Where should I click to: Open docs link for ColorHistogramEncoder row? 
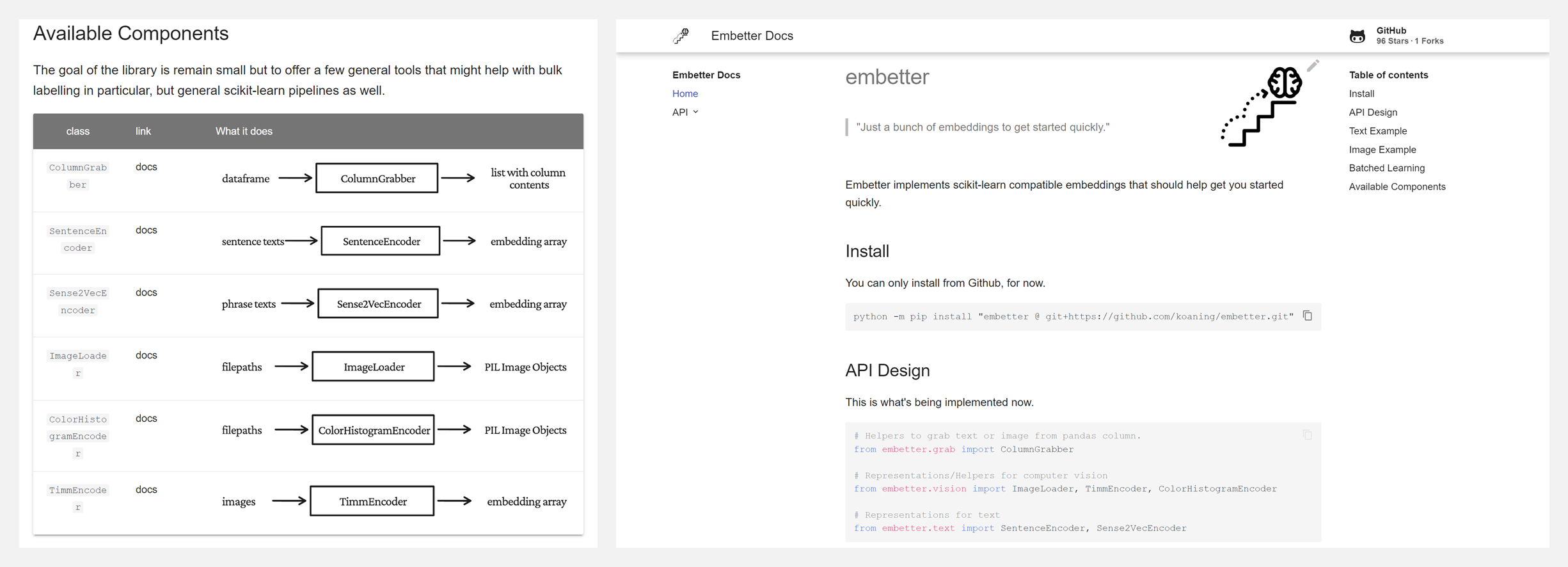147,418
